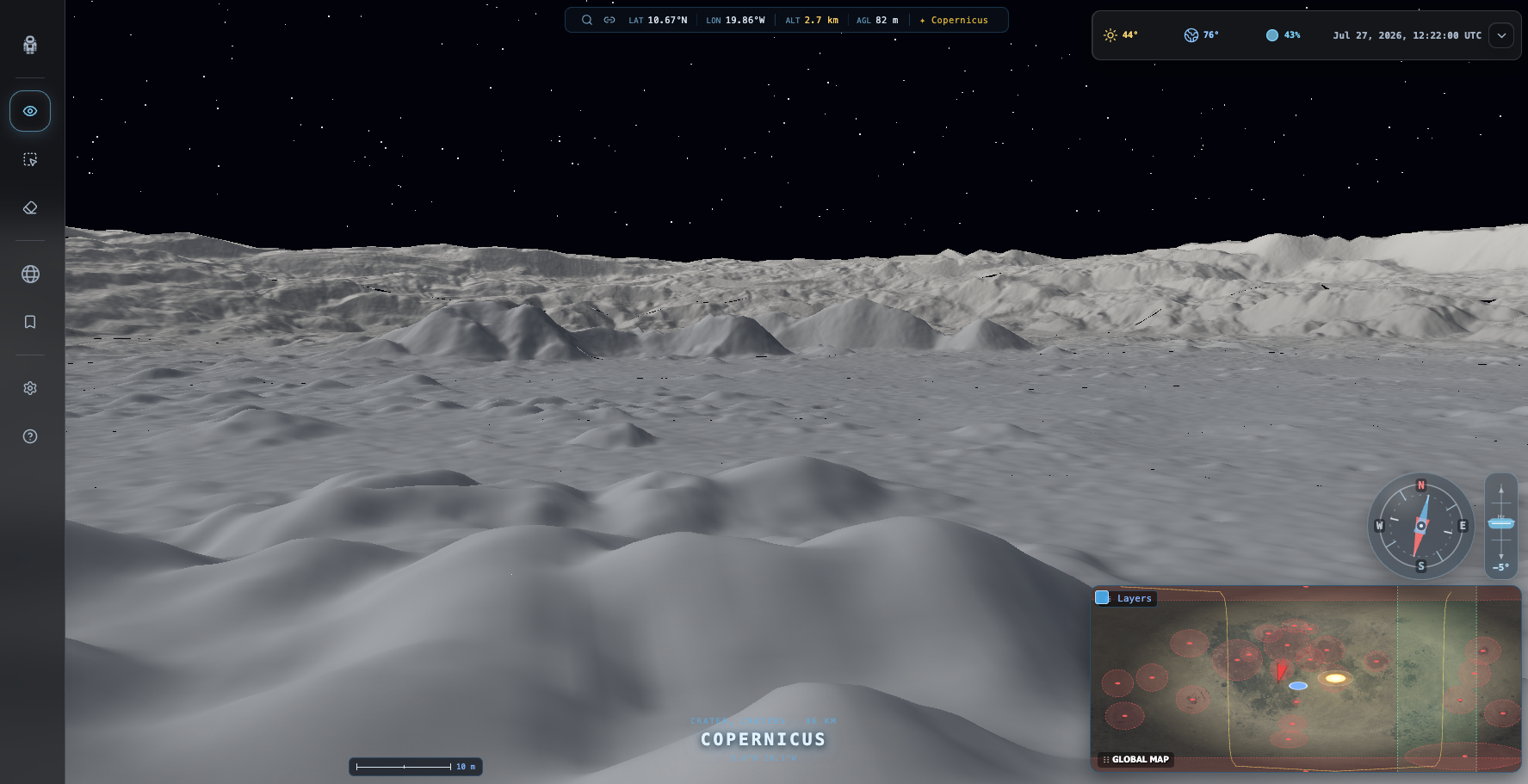Viewport: 1528px width, 784px height.
Task: Toggle the eye view mode button
Action: click(x=30, y=111)
